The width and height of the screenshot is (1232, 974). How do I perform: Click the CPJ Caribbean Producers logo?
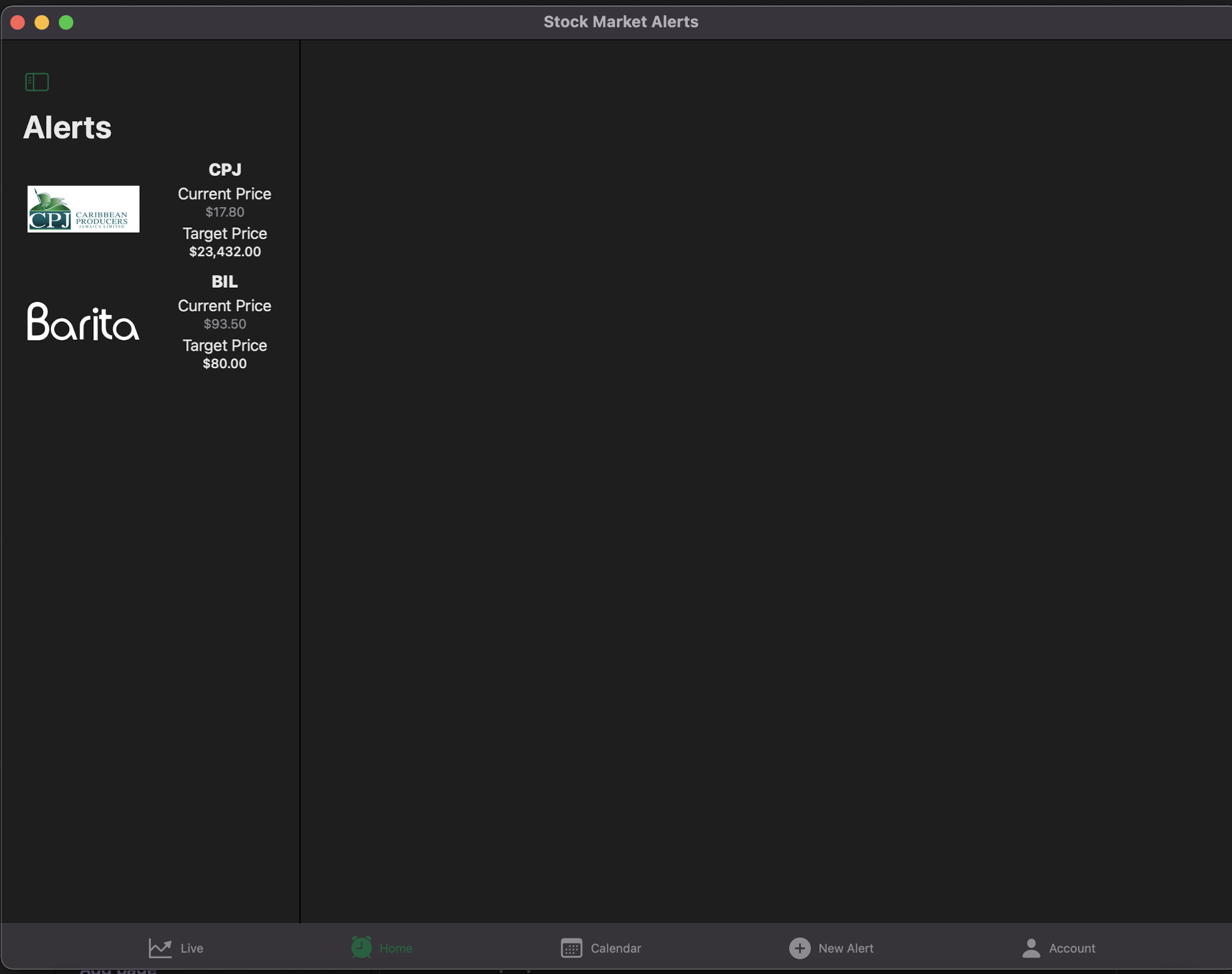(x=84, y=209)
